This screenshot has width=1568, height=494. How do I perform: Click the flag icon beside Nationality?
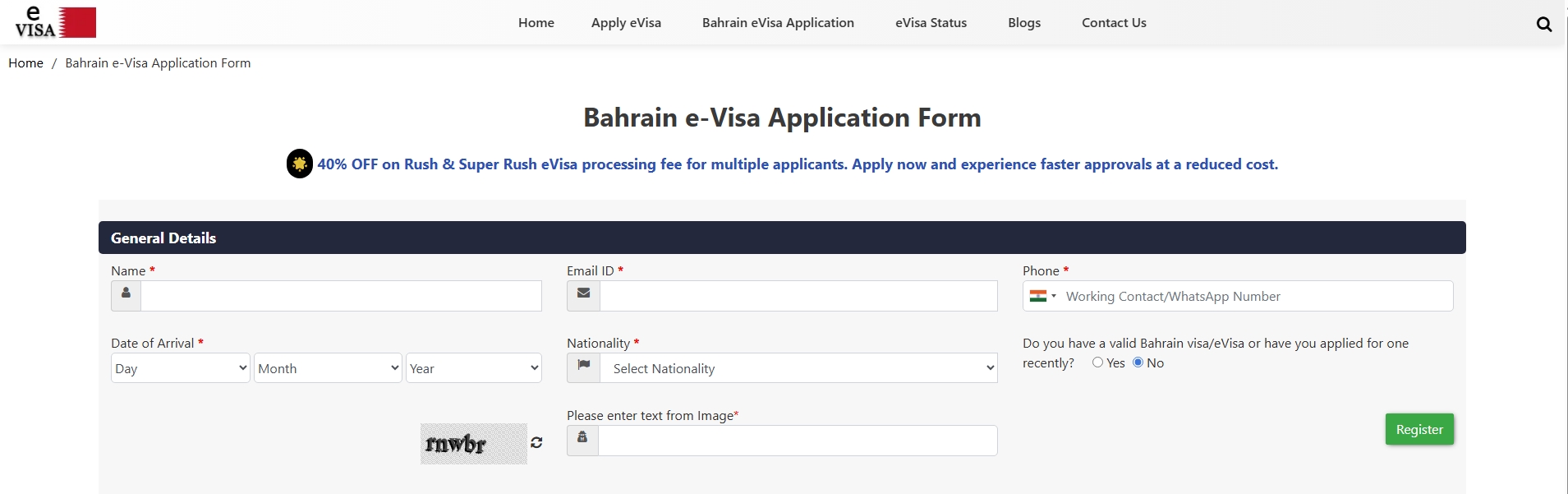click(583, 367)
